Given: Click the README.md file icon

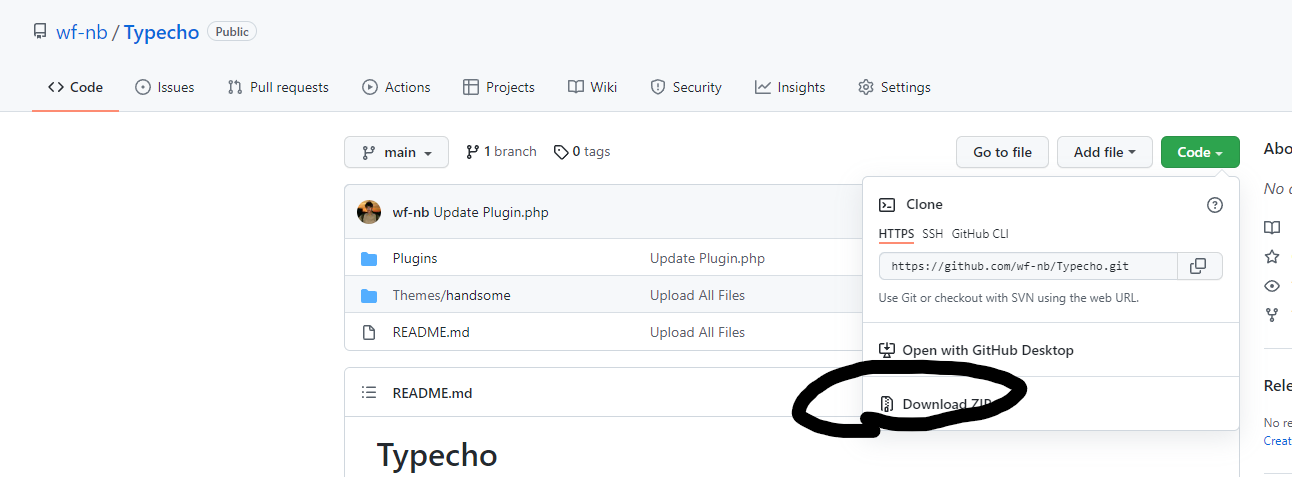Looking at the screenshot, I should [369, 332].
